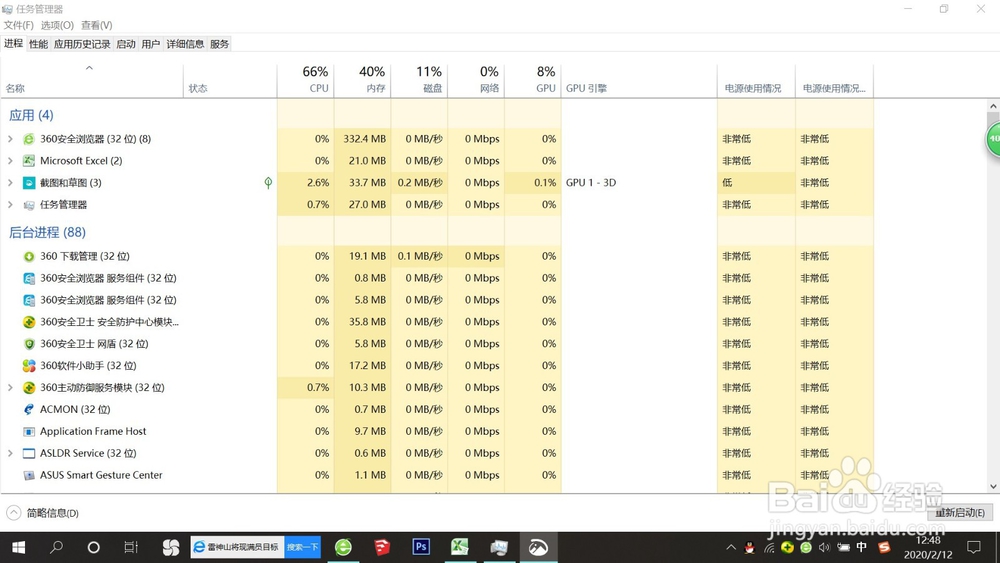Click the volume speaker tray icon

pyautogui.click(x=825, y=547)
